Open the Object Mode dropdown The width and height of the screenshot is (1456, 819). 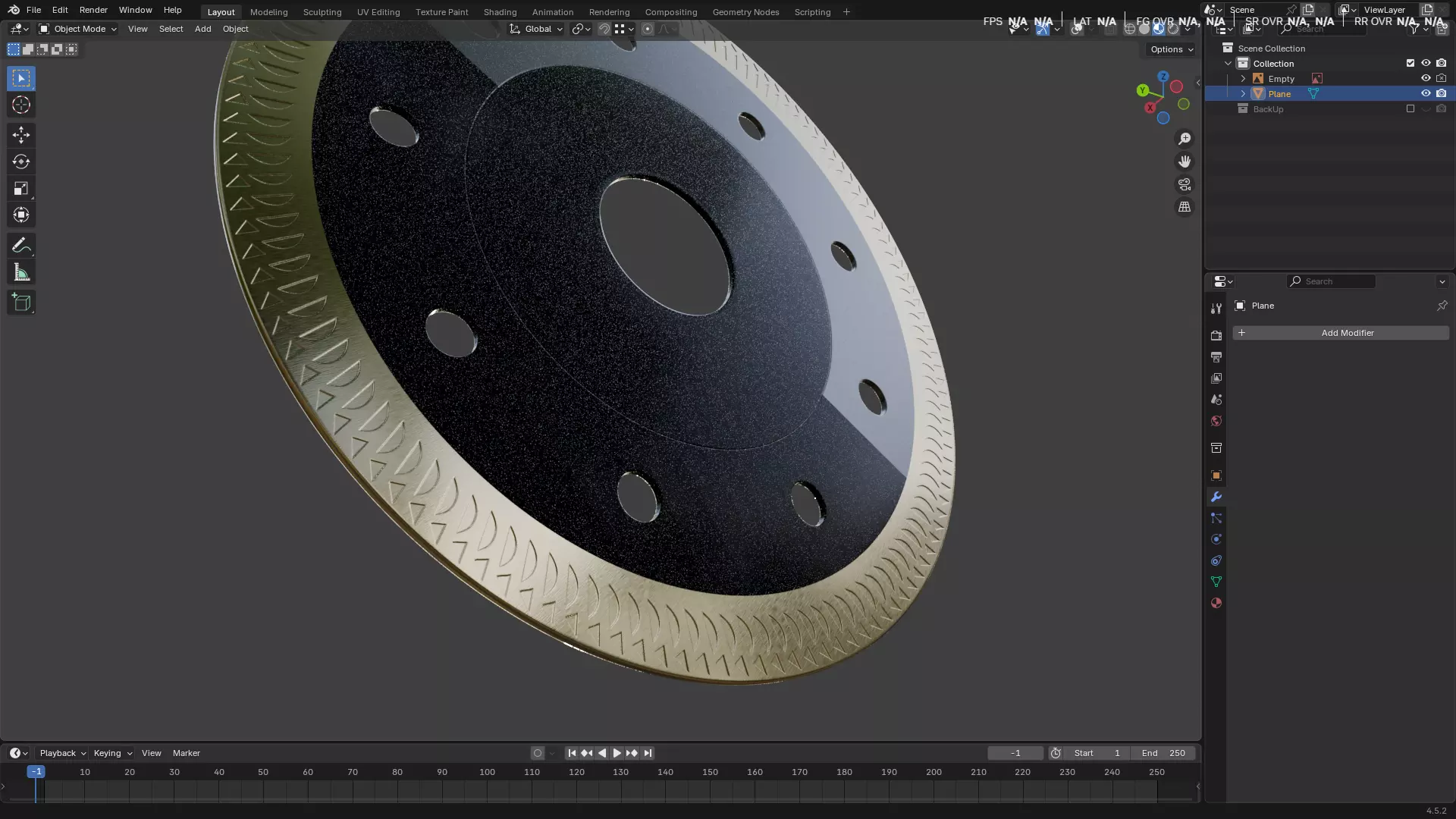tap(77, 29)
